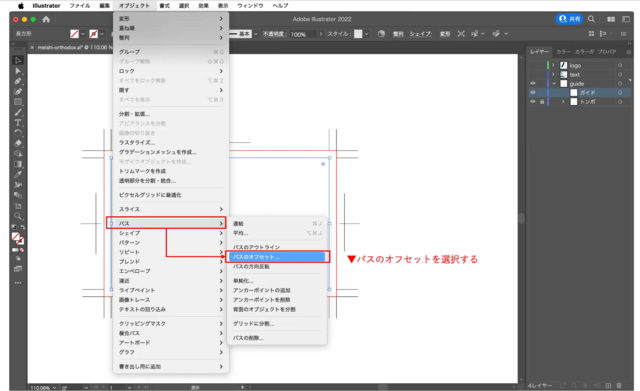
Task: Open the Edit Toolbar three-dots button
Action: click(18, 282)
